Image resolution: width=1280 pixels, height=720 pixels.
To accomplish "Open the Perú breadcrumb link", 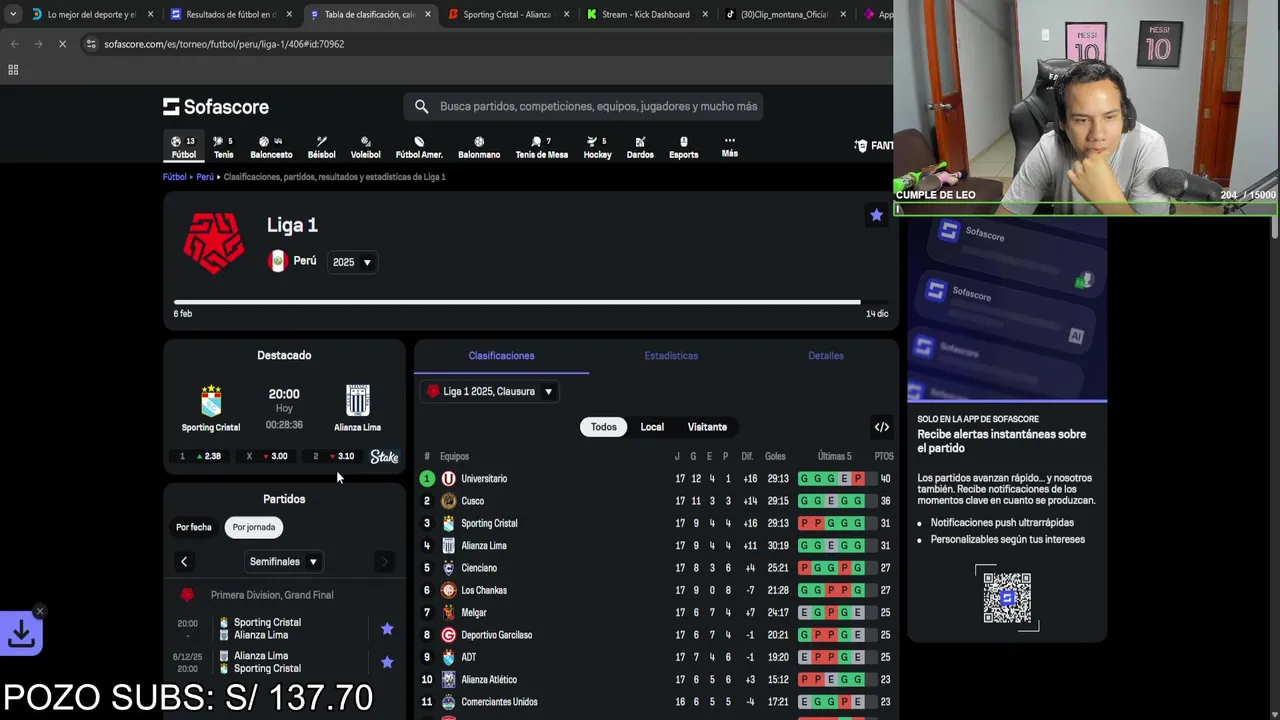I will (x=205, y=177).
